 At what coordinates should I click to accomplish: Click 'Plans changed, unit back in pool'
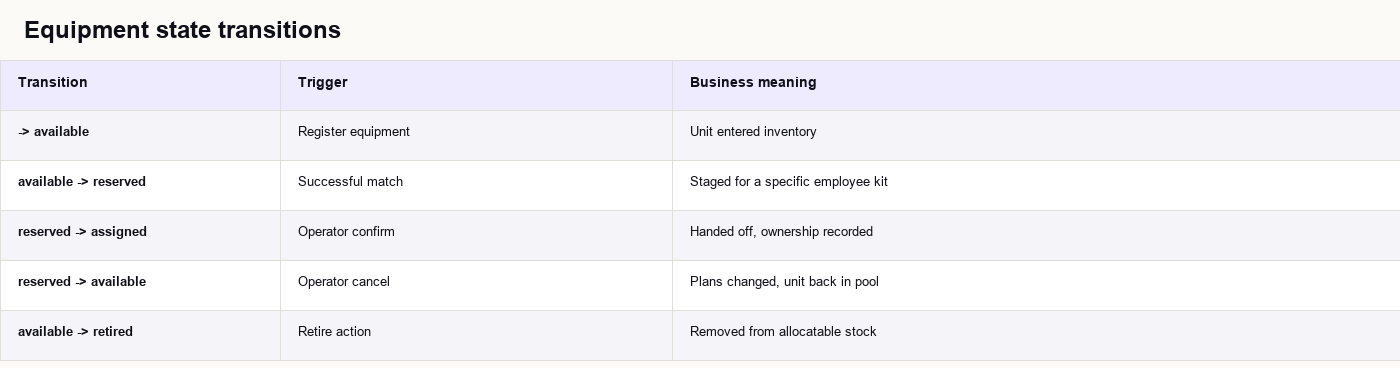784,282
